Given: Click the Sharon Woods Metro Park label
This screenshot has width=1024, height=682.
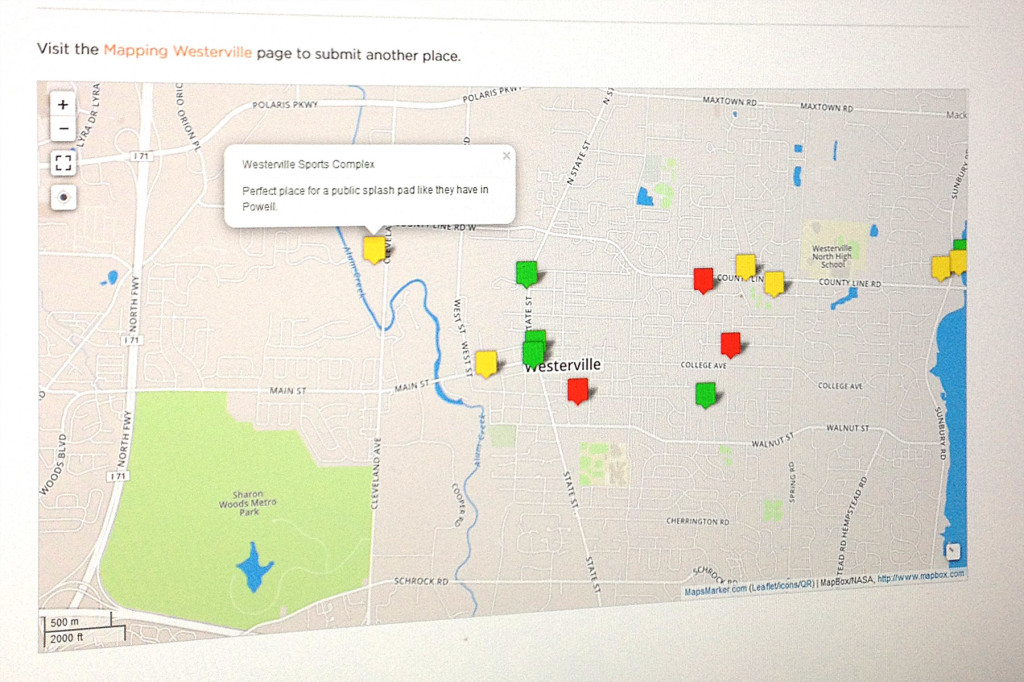Looking at the screenshot, I should (247, 503).
